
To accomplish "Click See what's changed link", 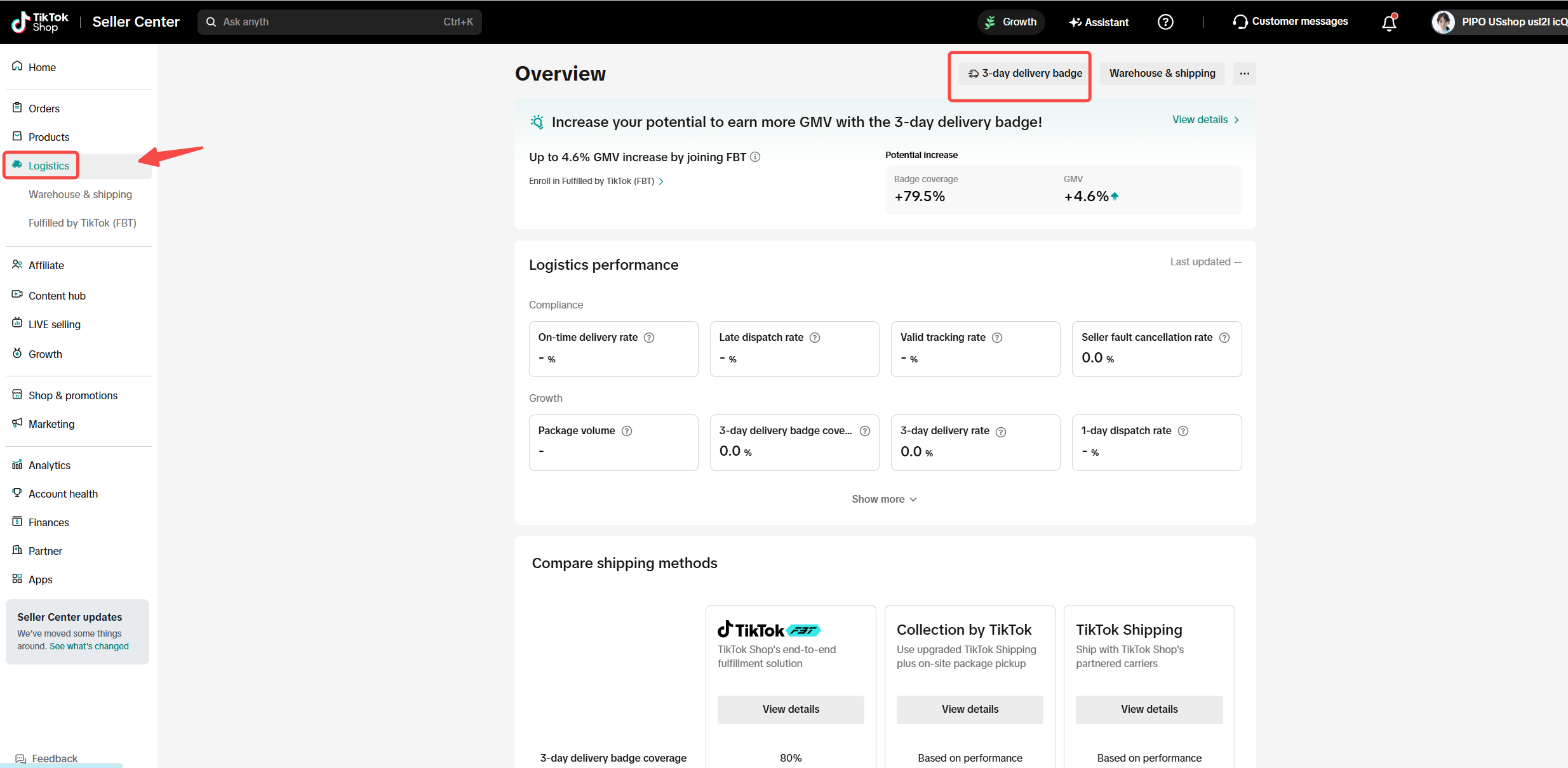I will [89, 646].
